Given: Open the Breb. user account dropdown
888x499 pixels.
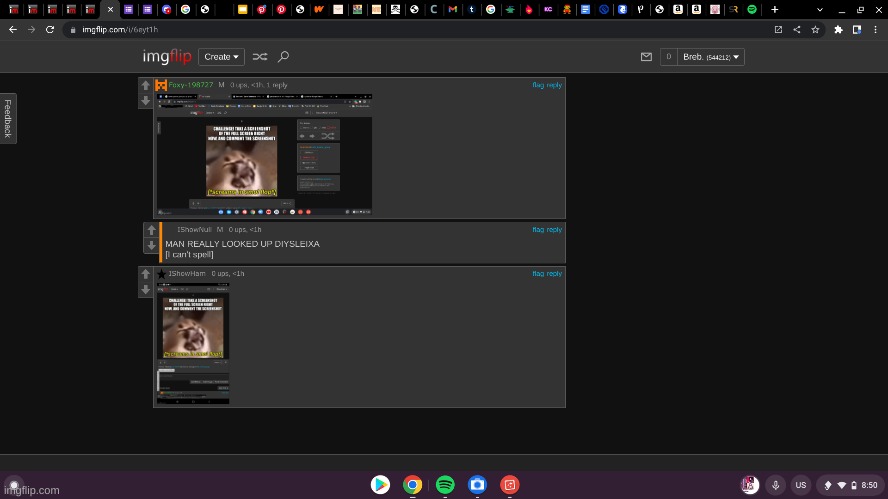Looking at the screenshot, I should pos(711,57).
